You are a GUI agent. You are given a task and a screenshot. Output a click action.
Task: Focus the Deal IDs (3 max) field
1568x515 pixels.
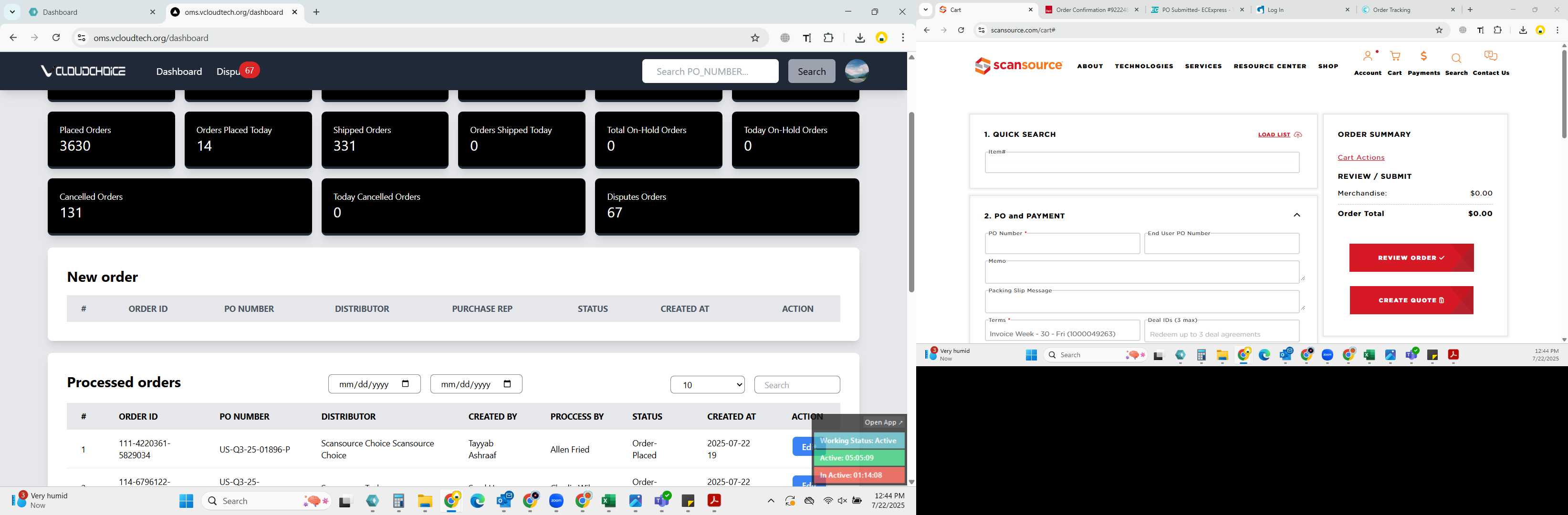[x=1222, y=332]
